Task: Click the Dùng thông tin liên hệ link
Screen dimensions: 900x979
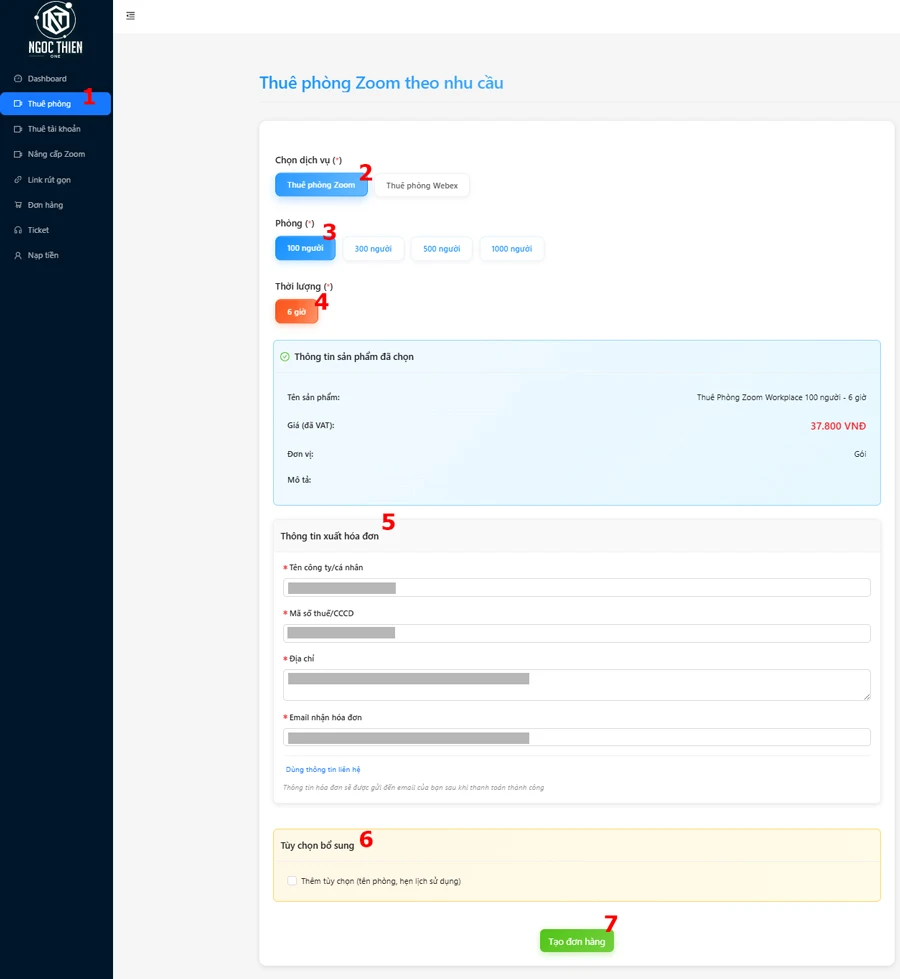Action: (x=322, y=770)
